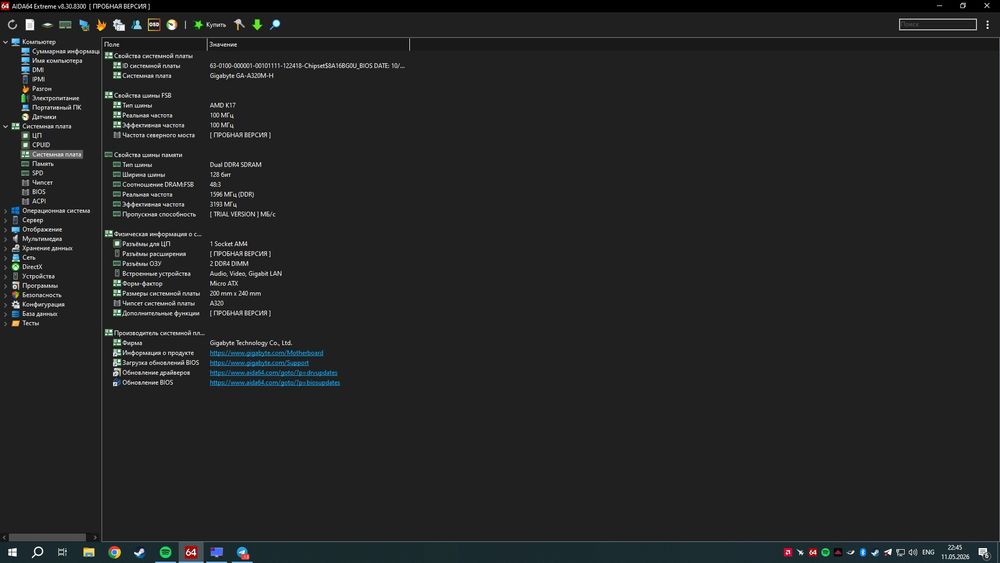
Task: Select Память tree item
Action: [43, 164]
